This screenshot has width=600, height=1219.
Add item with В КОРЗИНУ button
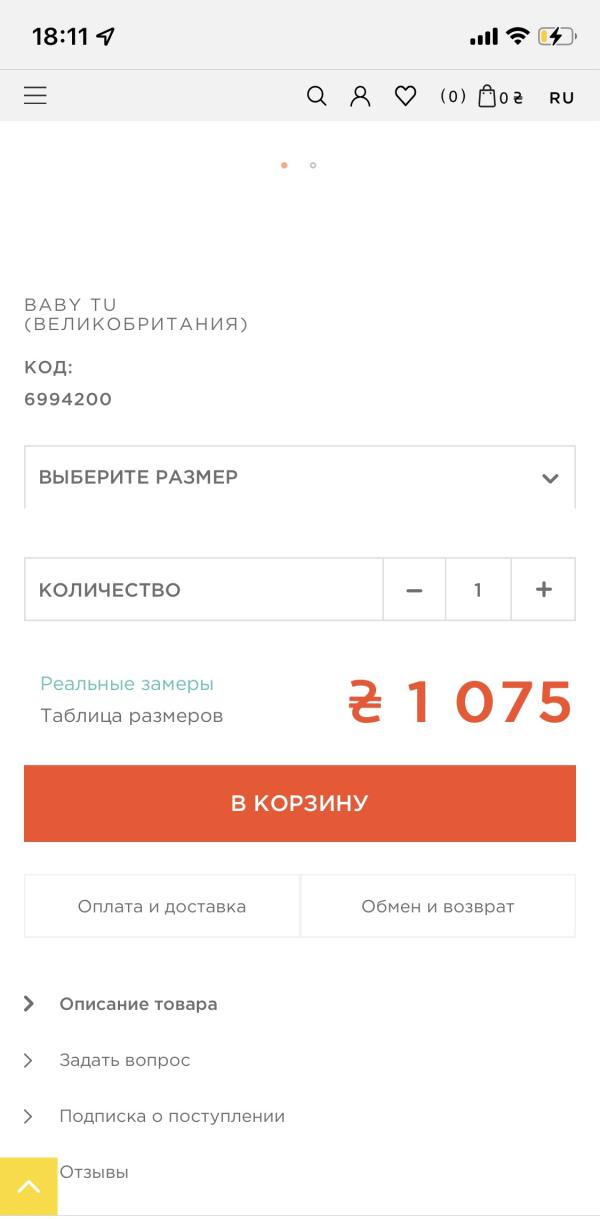300,803
